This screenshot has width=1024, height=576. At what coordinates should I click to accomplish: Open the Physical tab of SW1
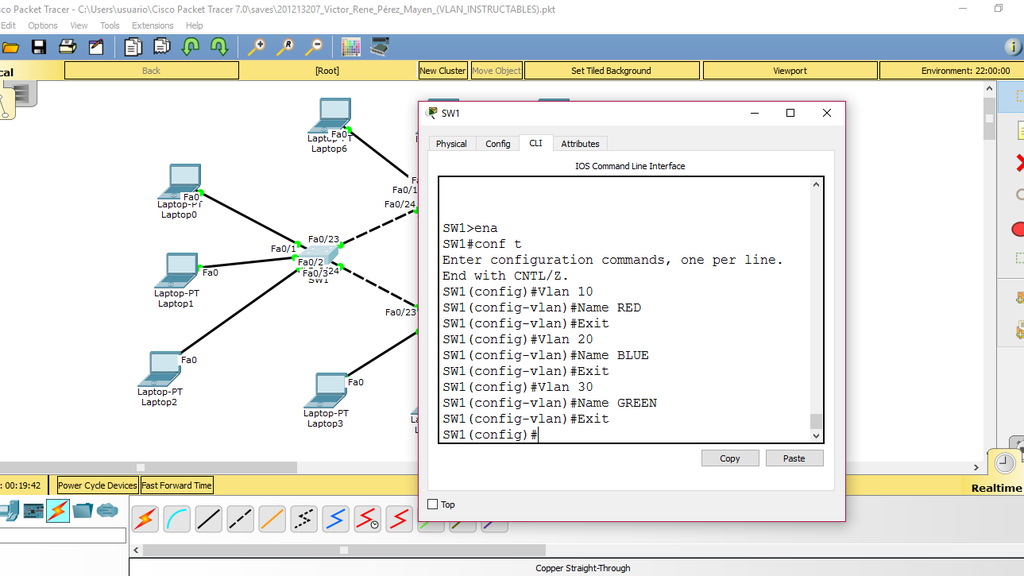pos(451,144)
